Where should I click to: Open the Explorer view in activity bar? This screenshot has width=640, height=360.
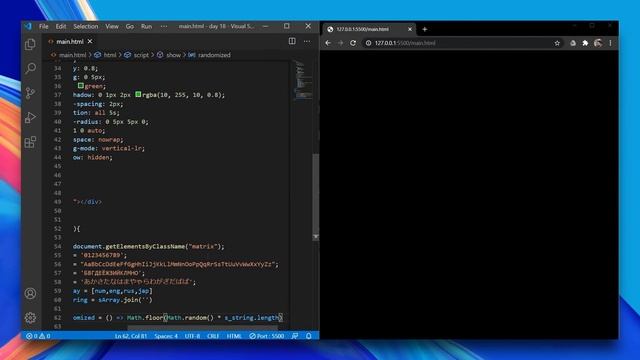[30, 44]
